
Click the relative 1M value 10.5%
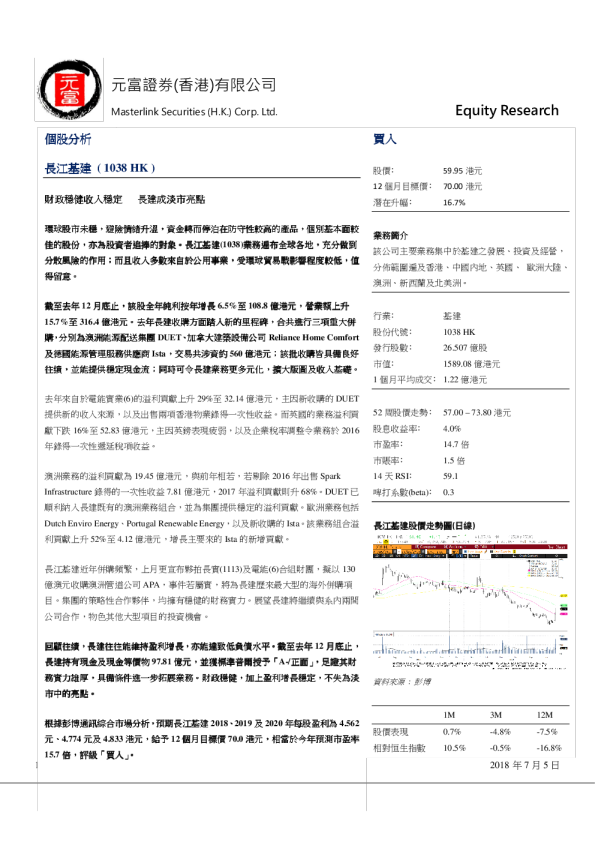(454, 747)
